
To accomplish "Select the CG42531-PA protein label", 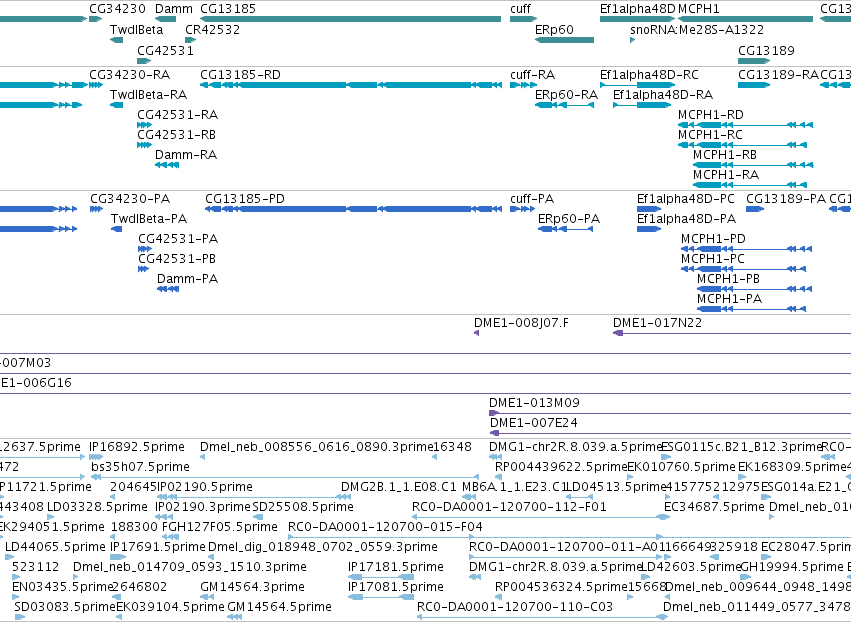I will [178, 239].
